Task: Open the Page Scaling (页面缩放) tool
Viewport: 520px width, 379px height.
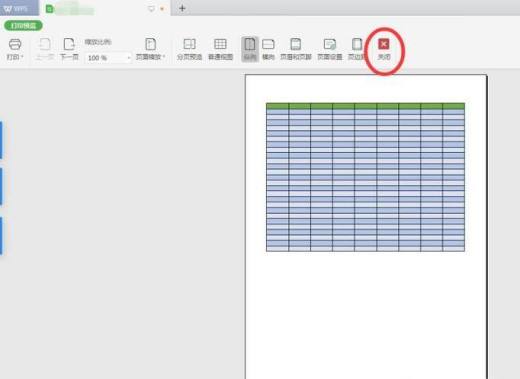Action: pos(150,49)
